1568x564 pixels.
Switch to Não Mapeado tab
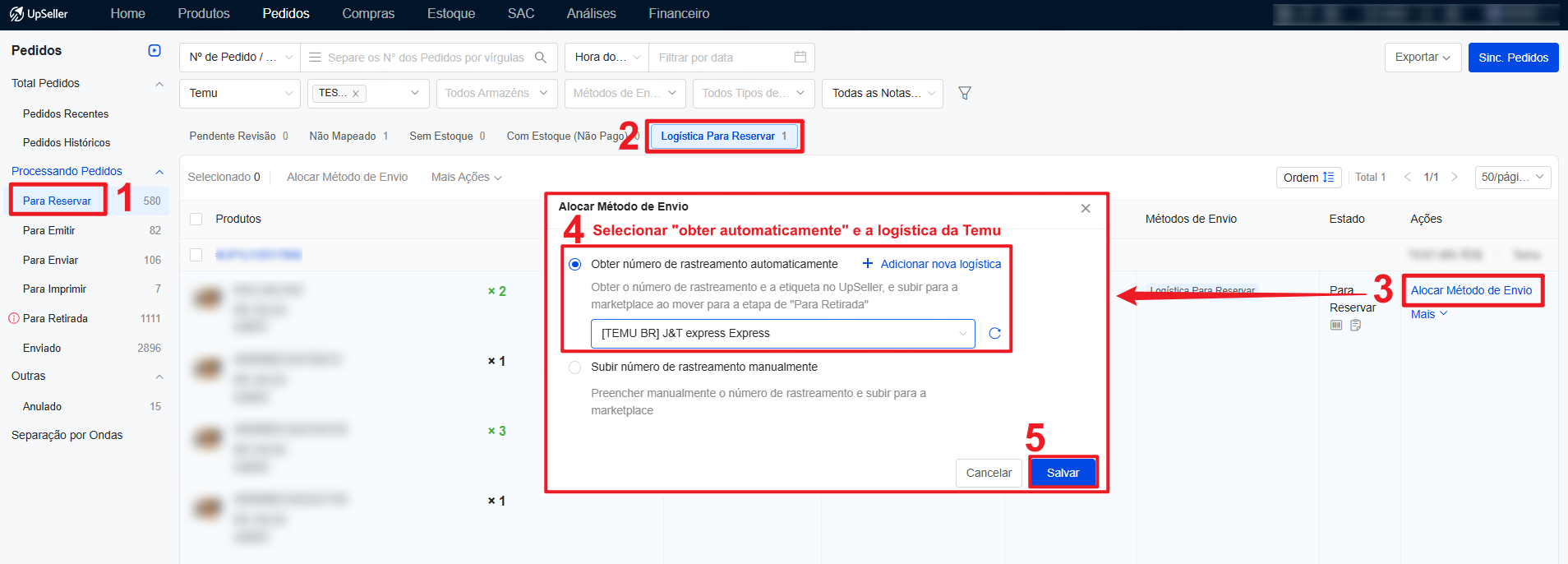point(348,136)
